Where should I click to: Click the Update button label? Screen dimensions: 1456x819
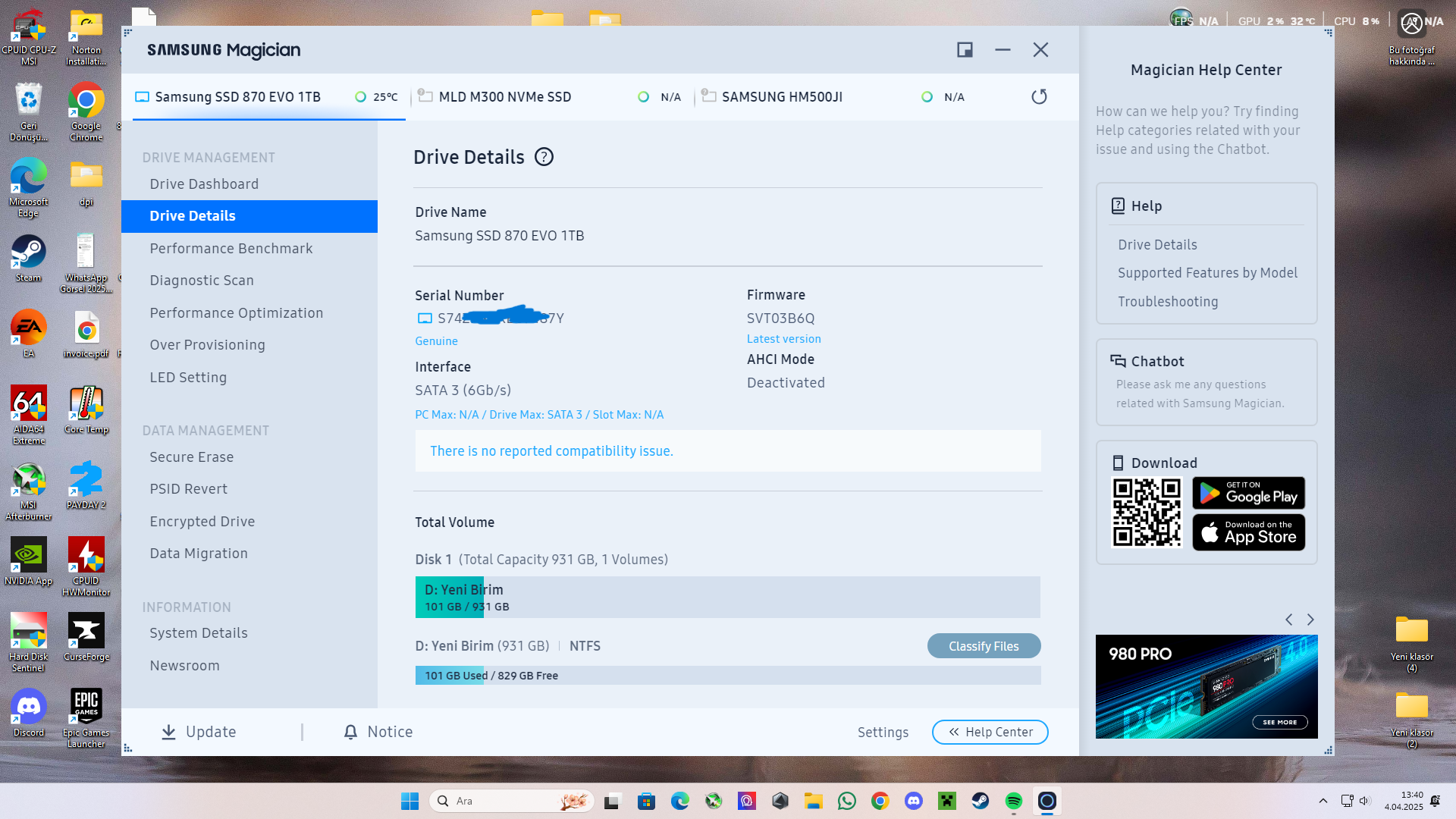211,732
